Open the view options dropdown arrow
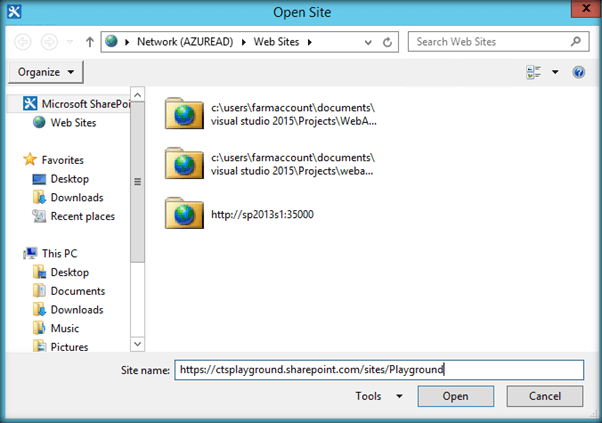The width and height of the screenshot is (602, 423). (555, 72)
